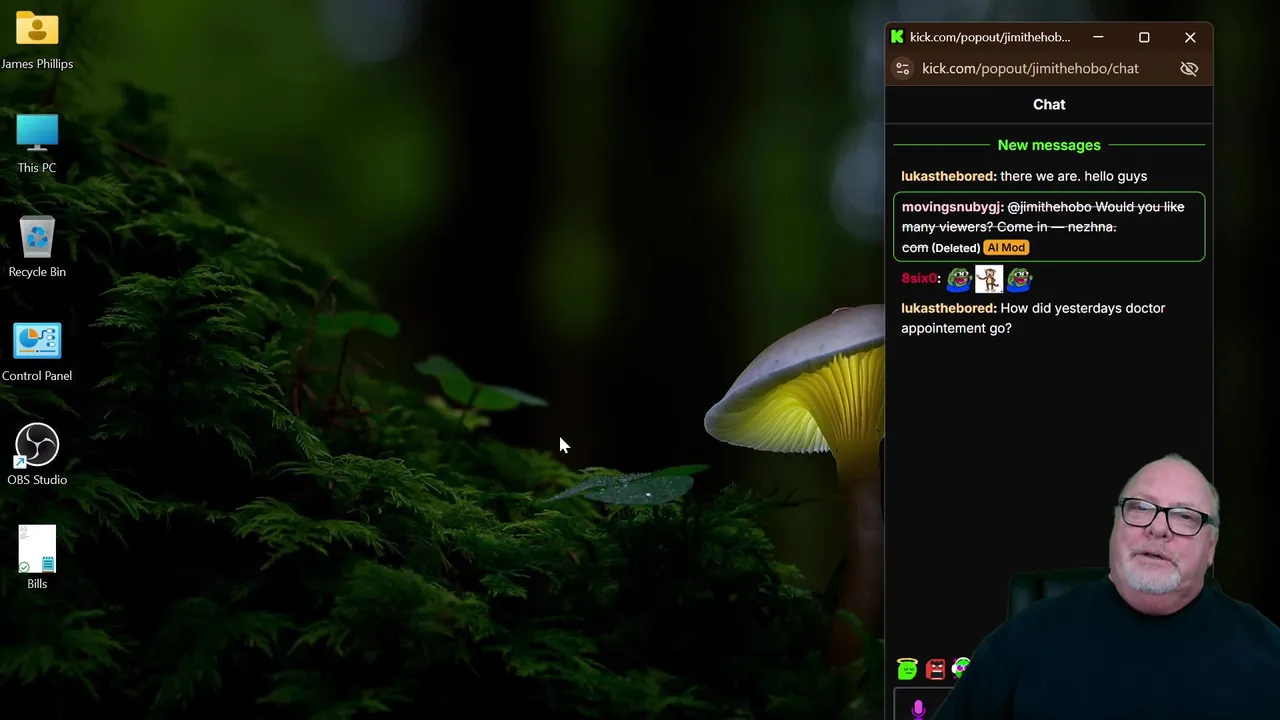Click the monkey emote in 8six0's message
The width and height of the screenshot is (1280, 720).
989,279
